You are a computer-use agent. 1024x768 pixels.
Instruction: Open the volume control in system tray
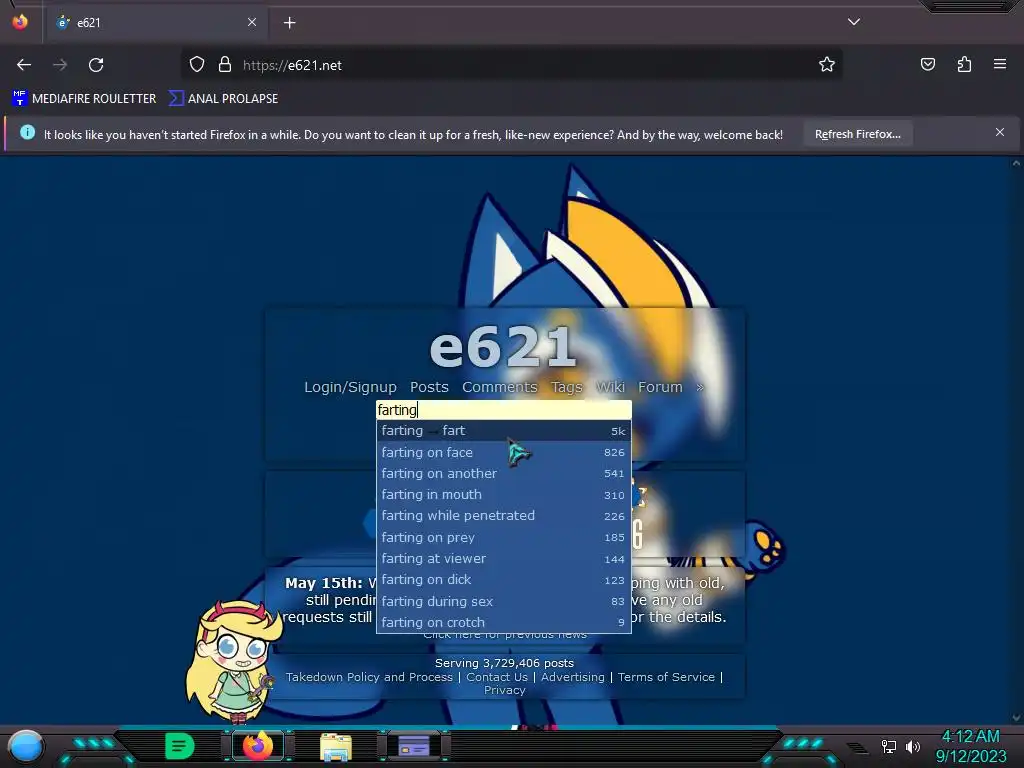912,746
